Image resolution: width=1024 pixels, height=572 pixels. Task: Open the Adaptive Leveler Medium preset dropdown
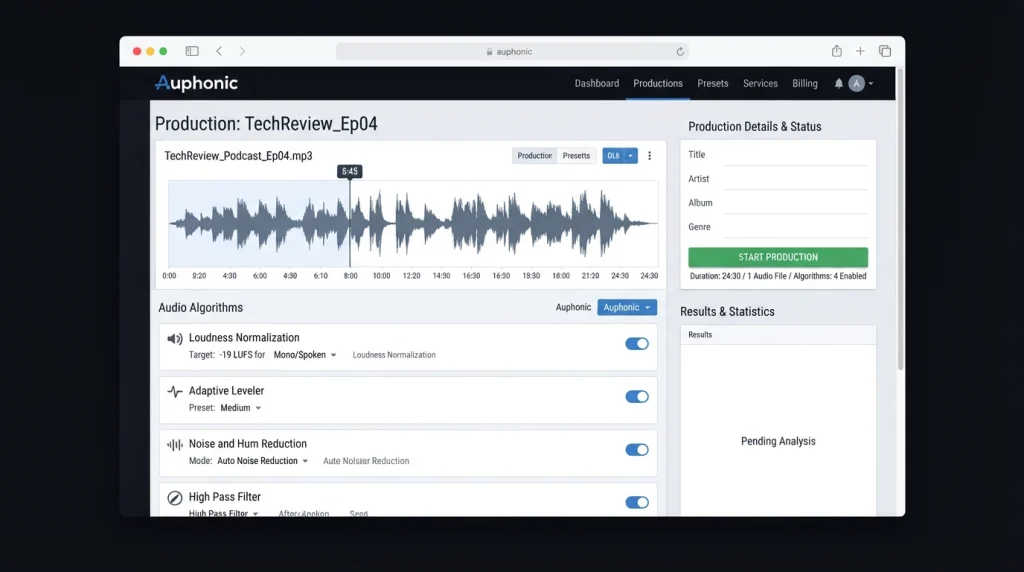[240, 407]
